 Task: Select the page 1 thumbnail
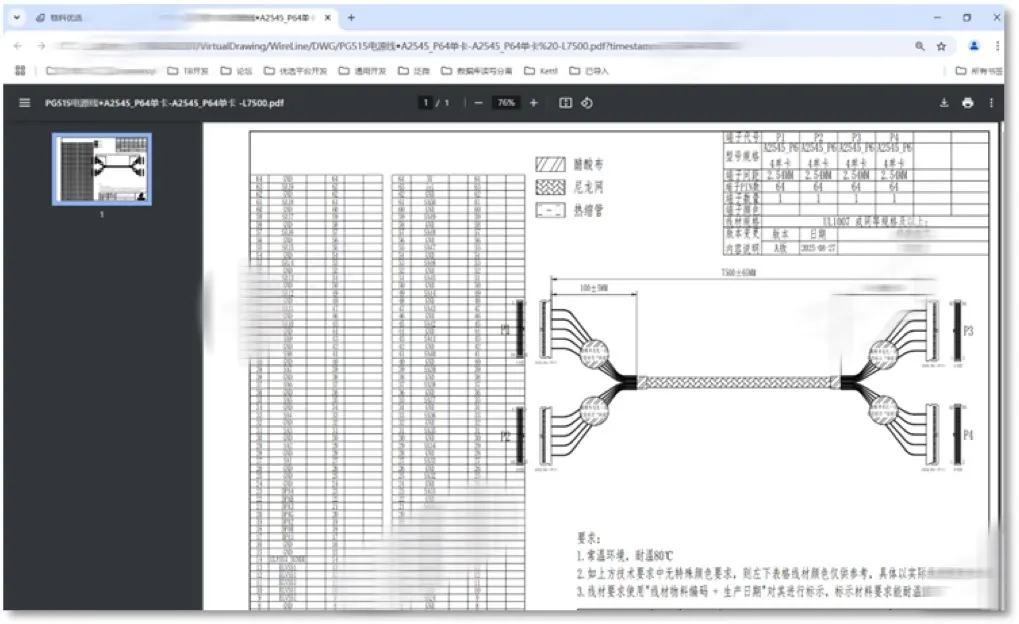point(102,169)
